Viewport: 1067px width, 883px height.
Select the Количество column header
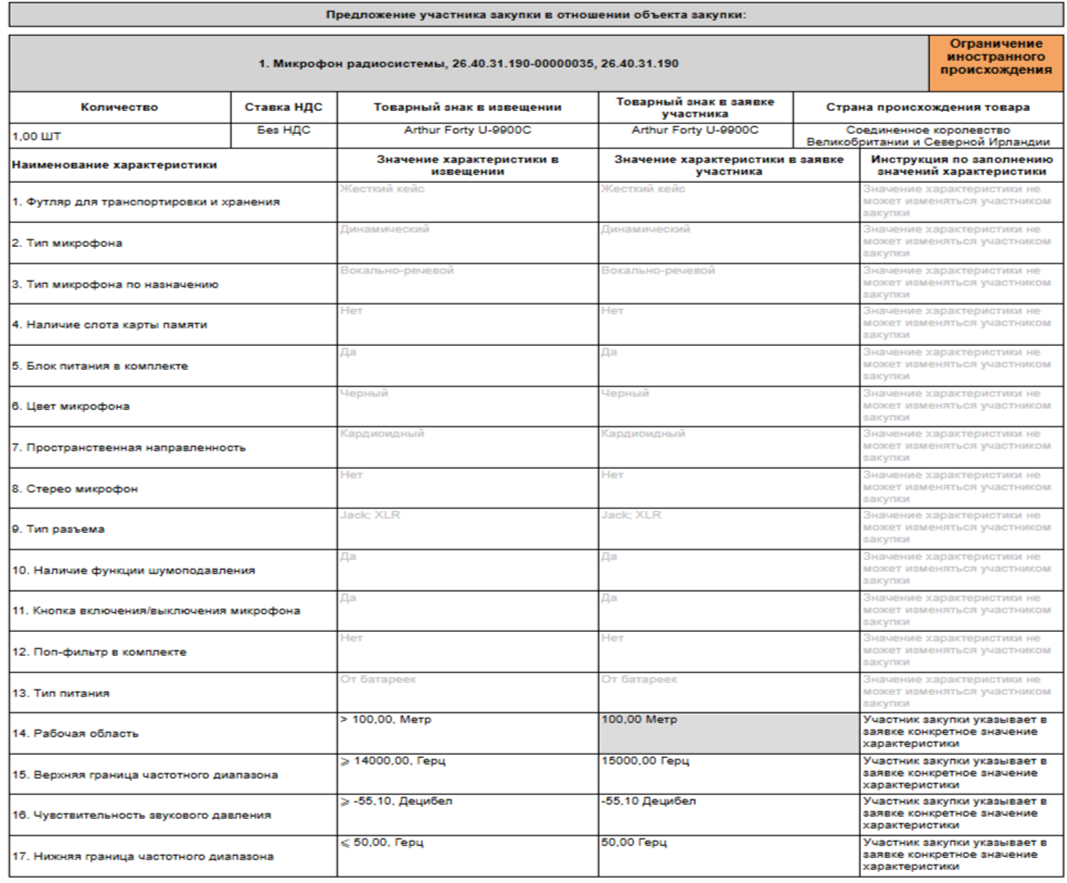coord(120,107)
